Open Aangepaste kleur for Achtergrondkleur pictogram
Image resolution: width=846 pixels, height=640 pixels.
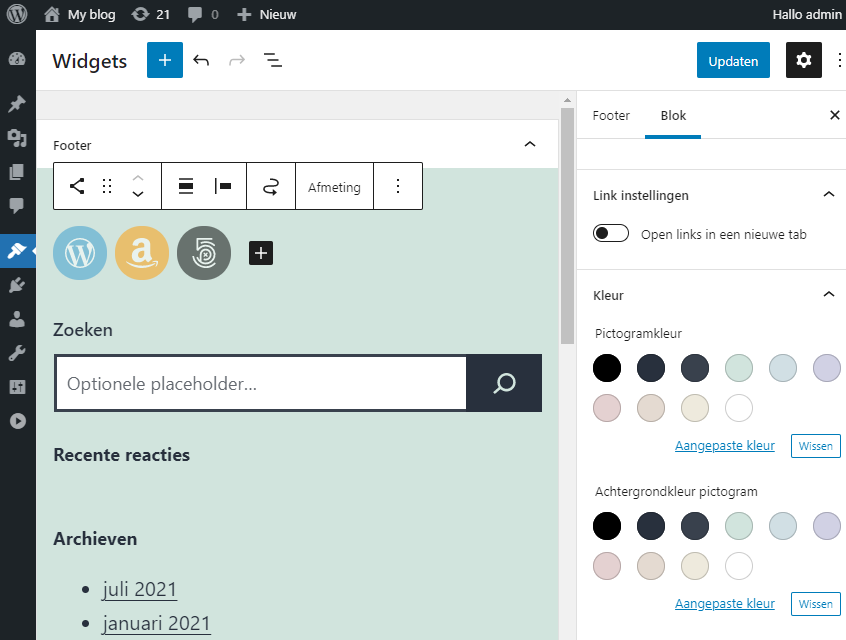coord(725,603)
